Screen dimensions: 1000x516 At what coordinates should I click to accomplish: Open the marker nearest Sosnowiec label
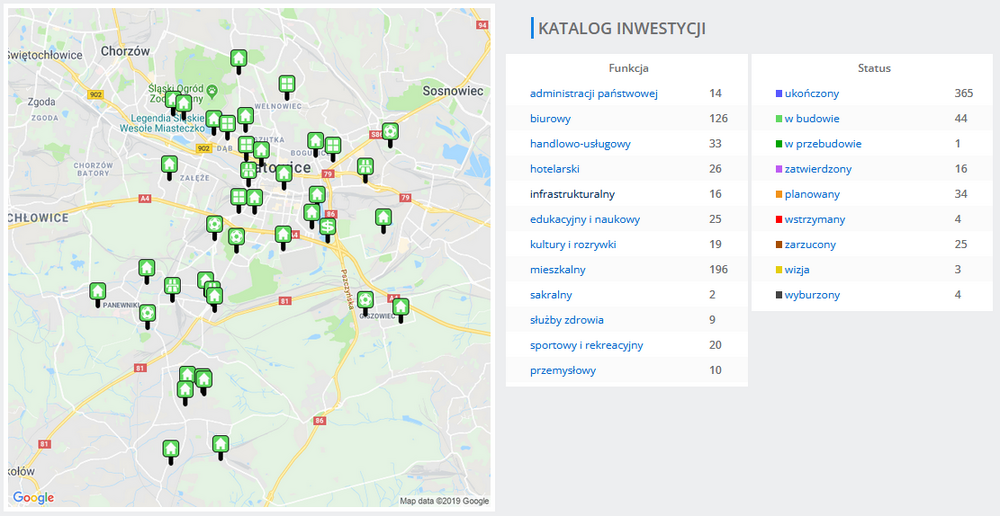click(x=390, y=131)
